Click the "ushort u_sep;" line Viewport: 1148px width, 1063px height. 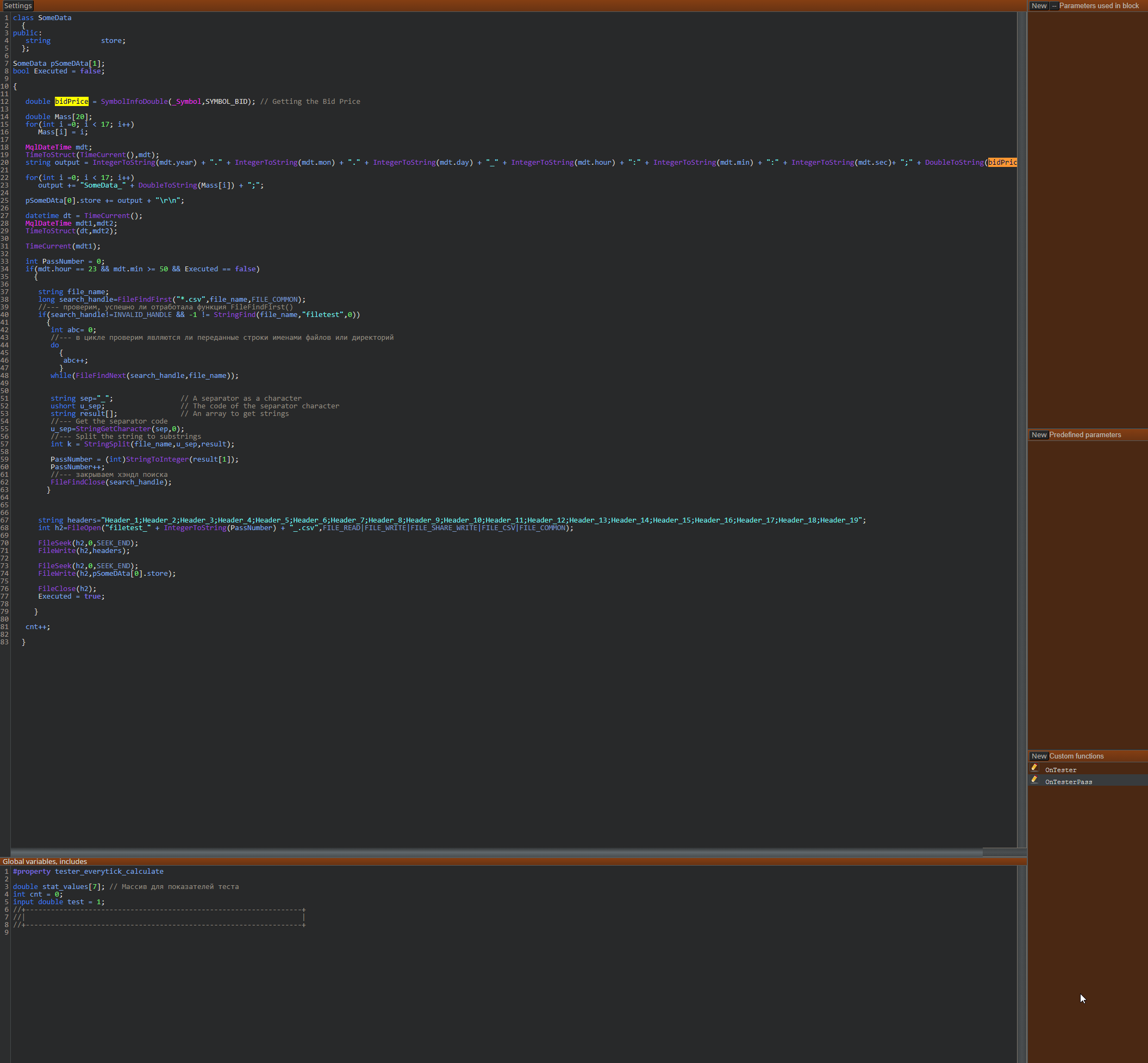[x=78, y=406]
